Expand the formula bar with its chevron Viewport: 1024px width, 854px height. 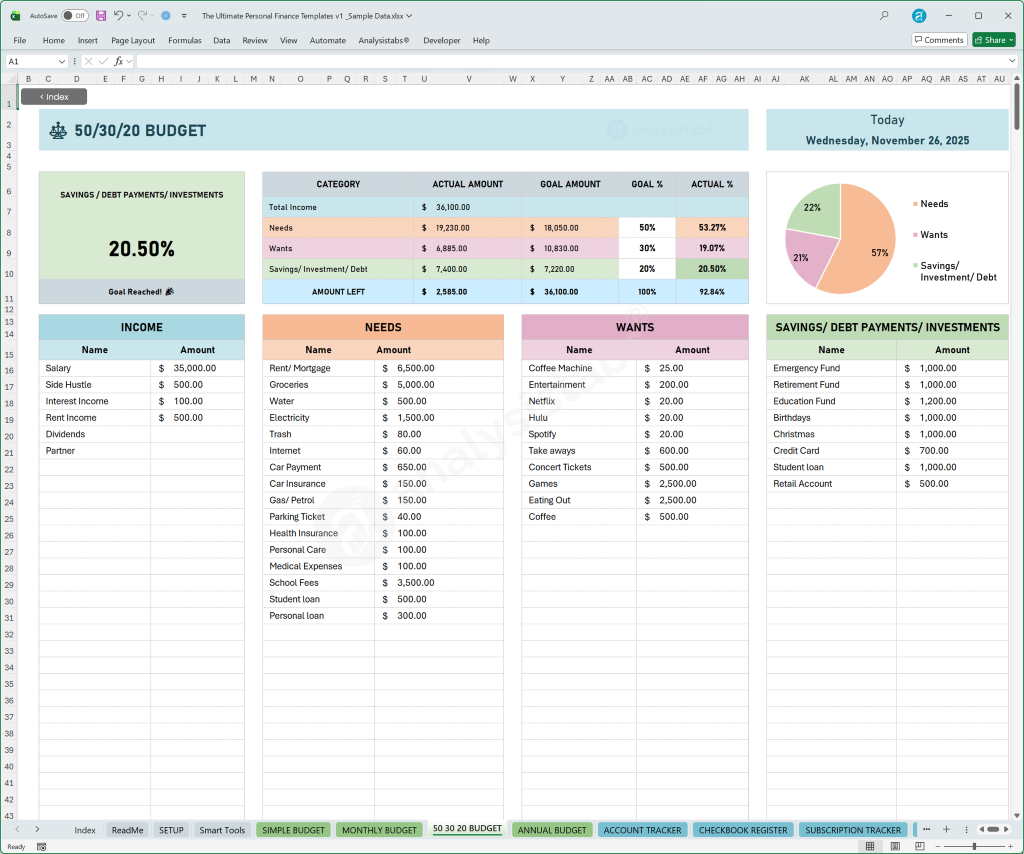pyautogui.click(x=1013, y=60)
